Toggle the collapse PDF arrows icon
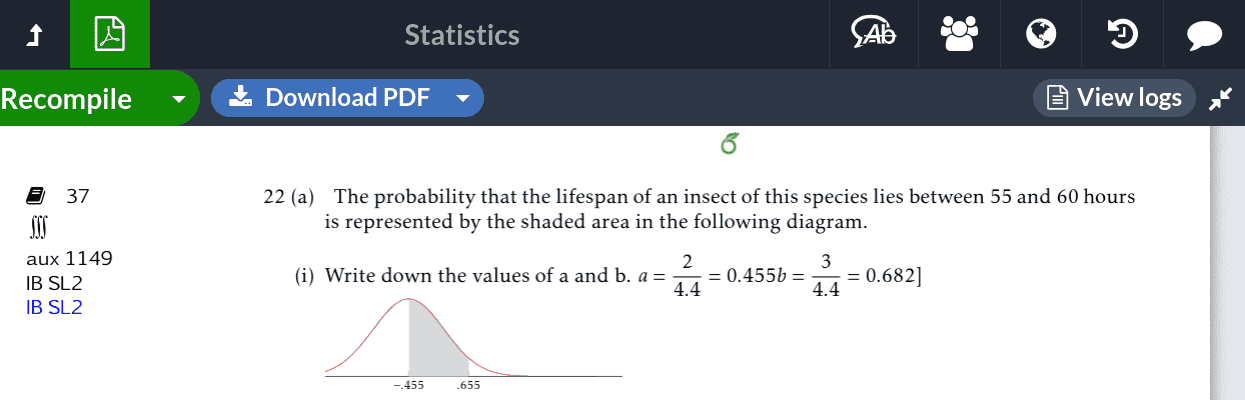Viewport: 1245px width, 400px height. [x=1221, y=98]
